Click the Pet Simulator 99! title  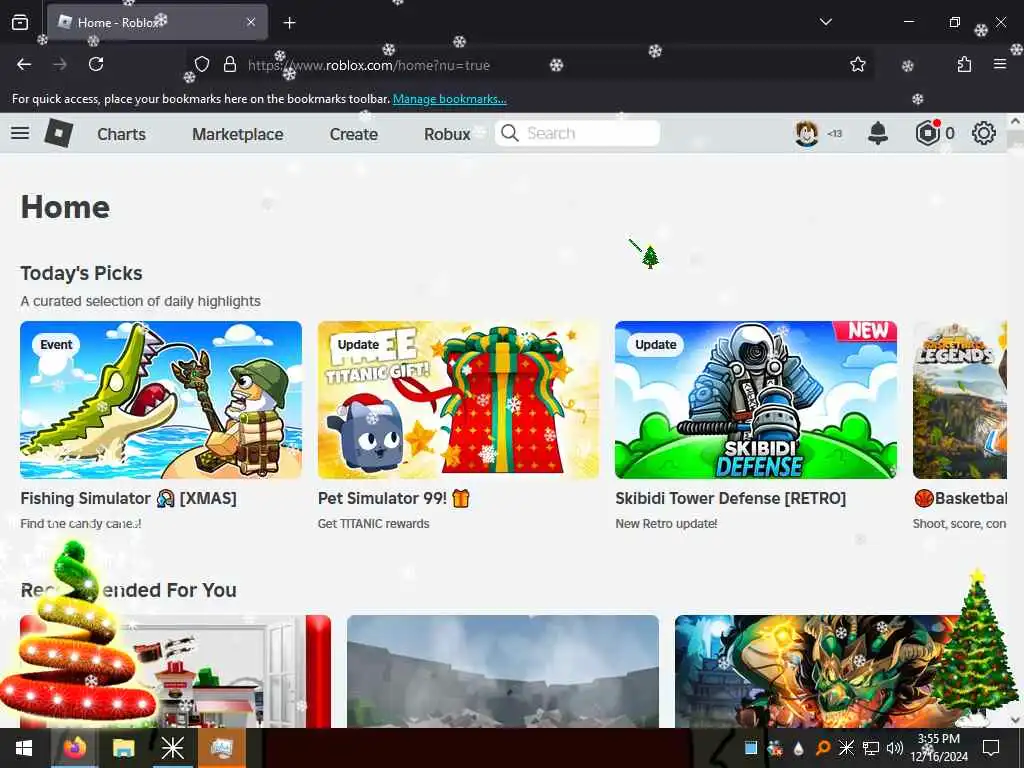[394, 498]
